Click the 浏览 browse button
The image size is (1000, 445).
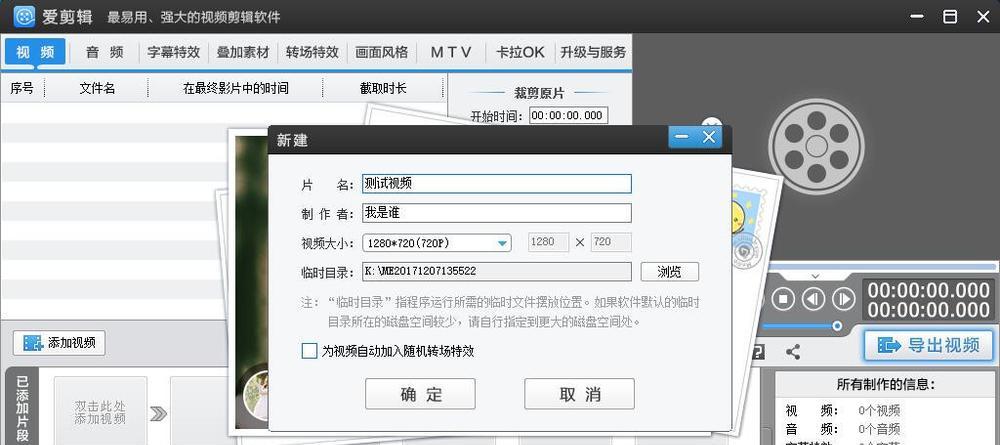(670, 272)
